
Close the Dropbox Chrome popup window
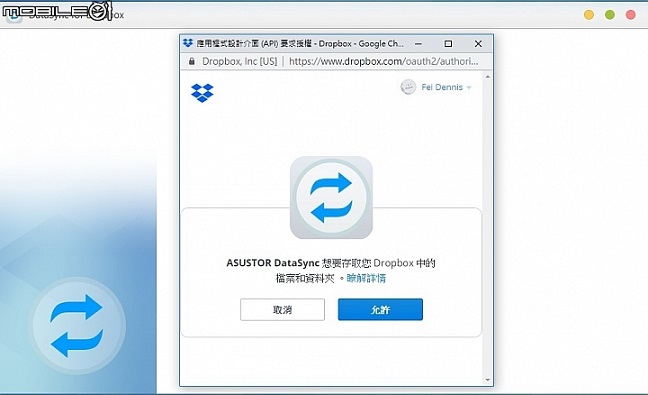point(478,43)
